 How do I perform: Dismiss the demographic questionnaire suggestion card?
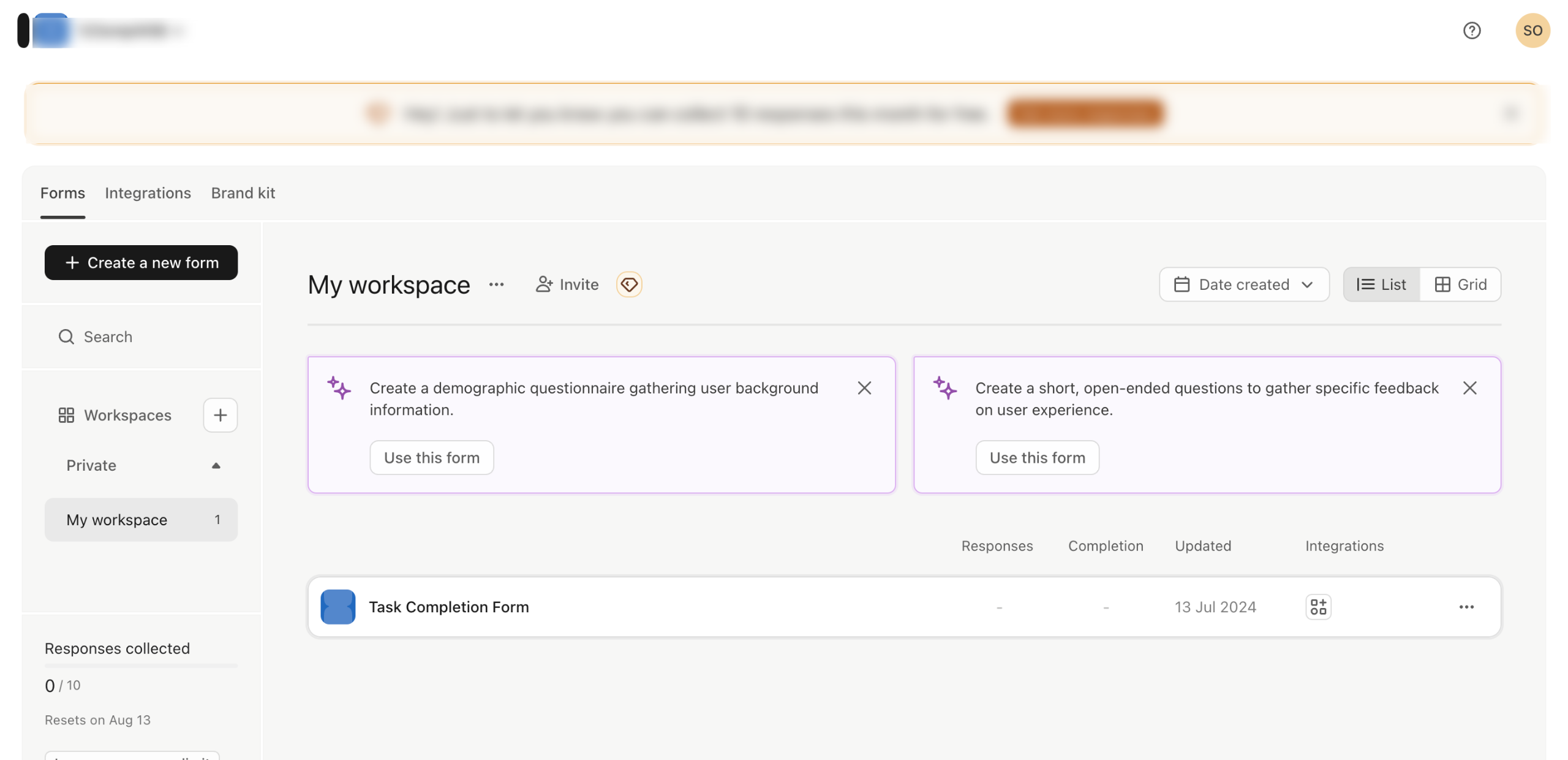click(x=864, y=388)
